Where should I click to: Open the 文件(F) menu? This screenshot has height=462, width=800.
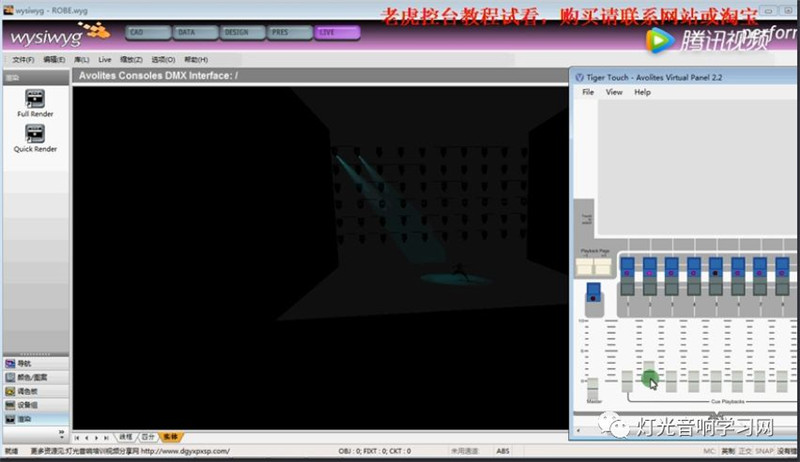click(23, 60)
